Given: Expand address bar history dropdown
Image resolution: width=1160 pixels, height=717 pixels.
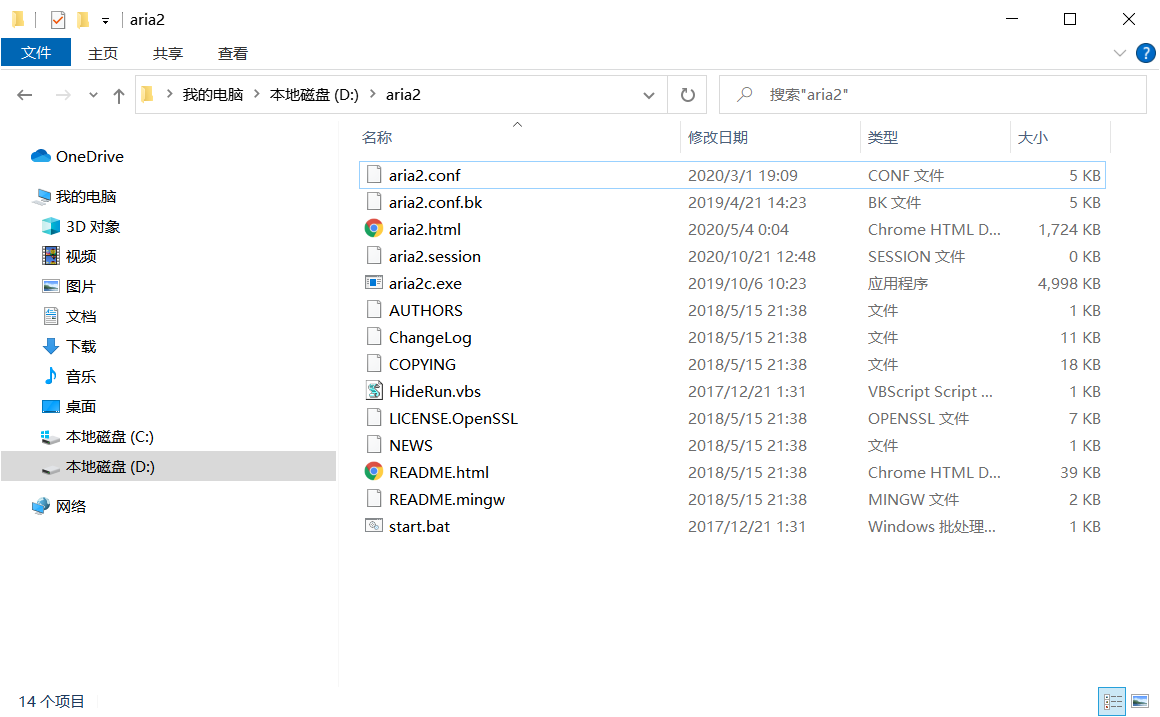Looking at the screenshot, I should coord(649,95).
